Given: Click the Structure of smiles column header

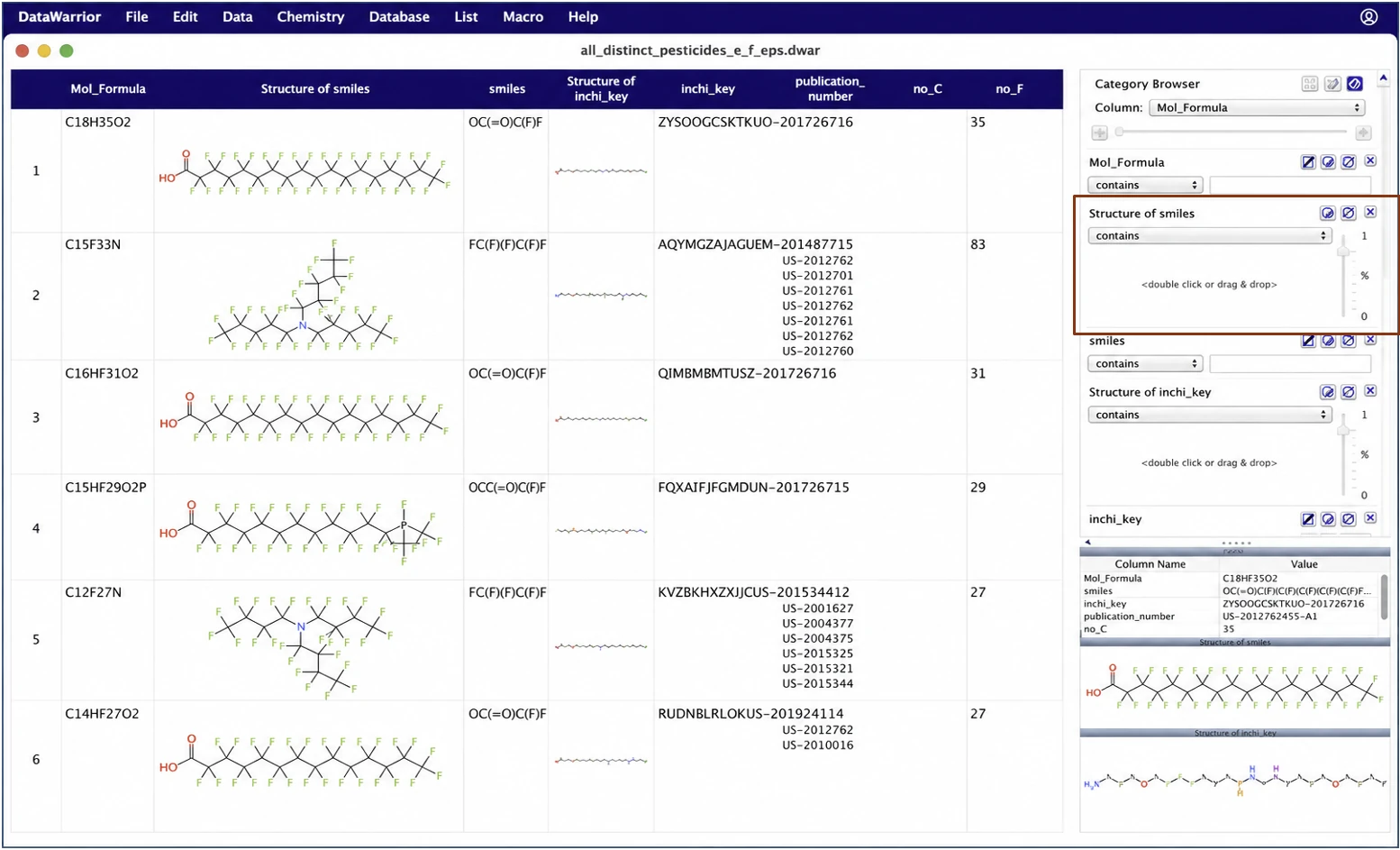Looking at the screenshot, I should tap(315, 88).
